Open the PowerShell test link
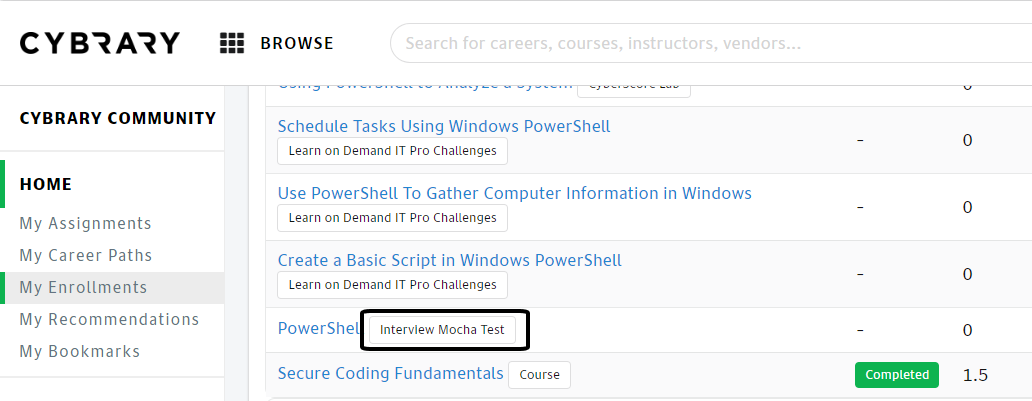 [319, 329]
